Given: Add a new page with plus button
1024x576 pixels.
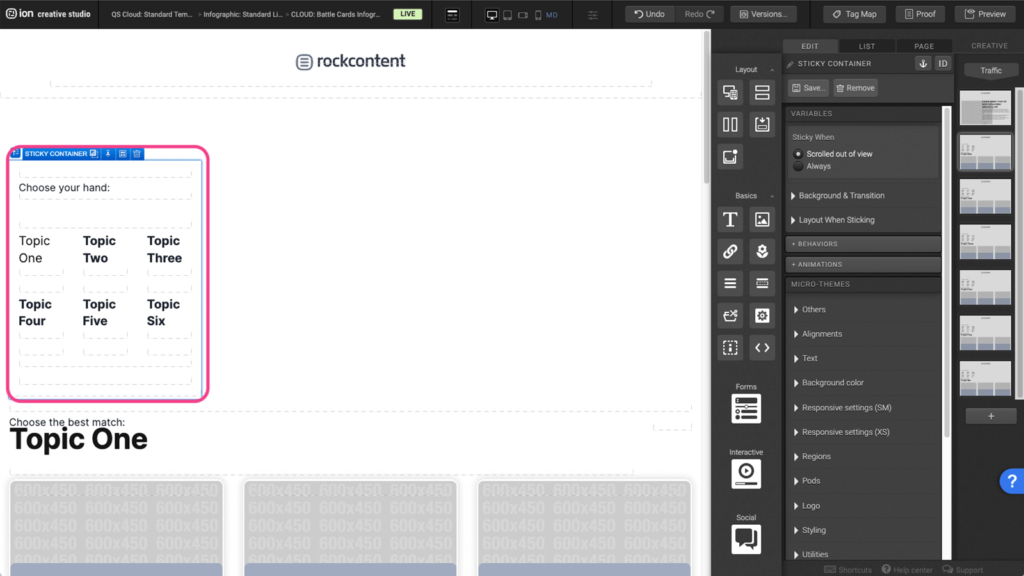Looking at the screenshot, I should [x=991, y=416].
